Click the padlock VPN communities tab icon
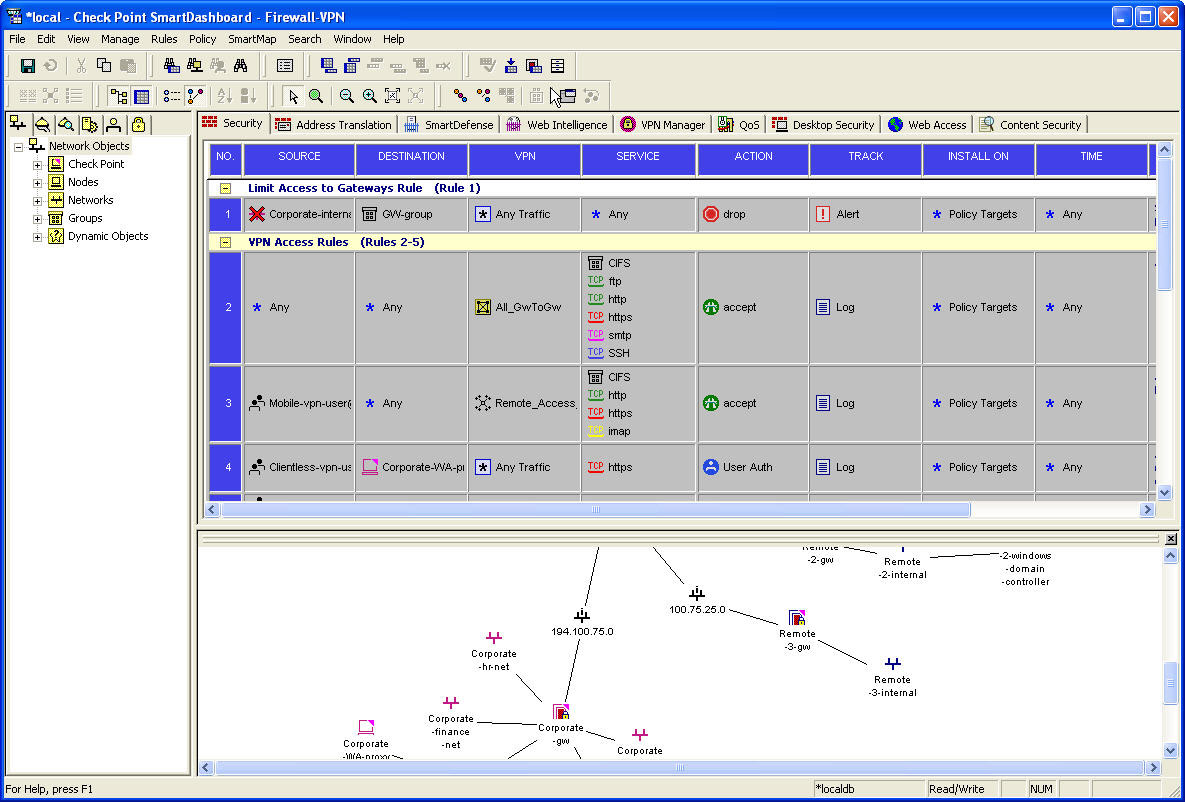This screenshot has width=1185, height=802. [x=138, y=124]
